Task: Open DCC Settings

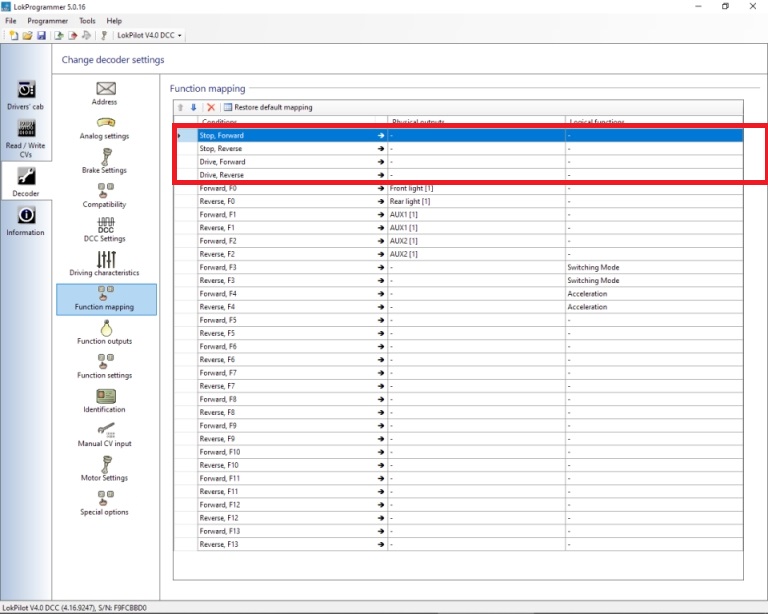Action: point(105,230)
